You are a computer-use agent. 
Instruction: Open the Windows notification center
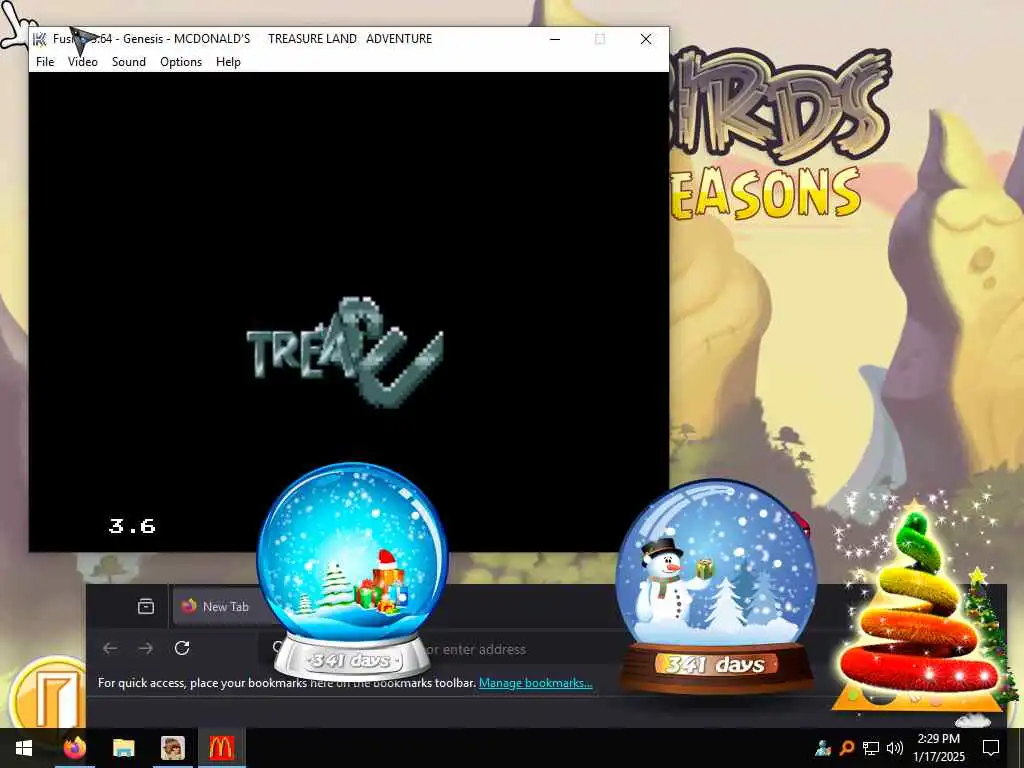pyautogui.click(x=991, y=748)
